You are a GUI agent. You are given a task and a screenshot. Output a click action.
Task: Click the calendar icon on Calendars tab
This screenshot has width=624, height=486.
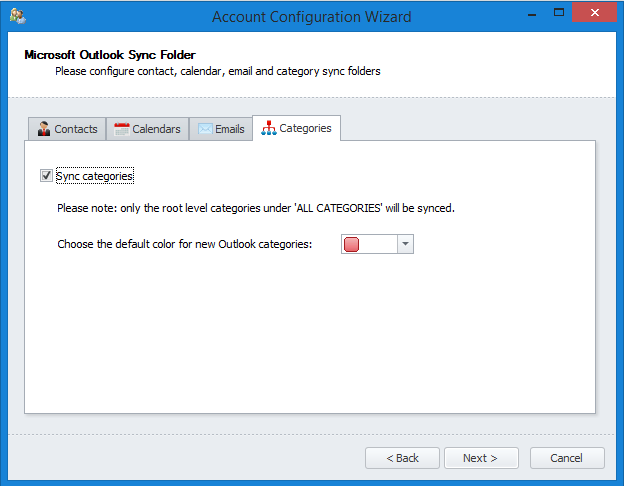pos(122,129)
